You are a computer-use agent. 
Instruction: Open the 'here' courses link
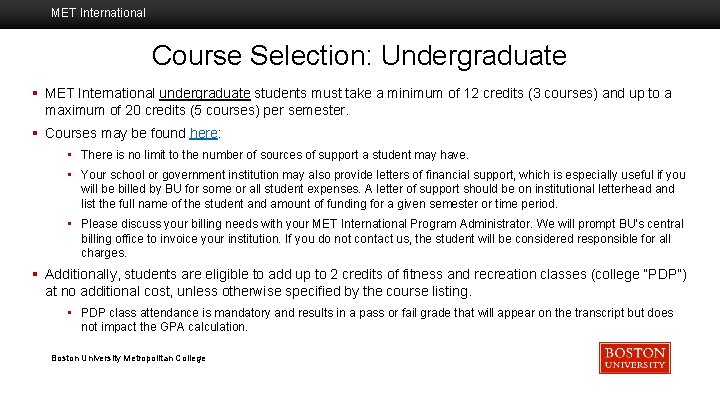(x=203, y=133)
